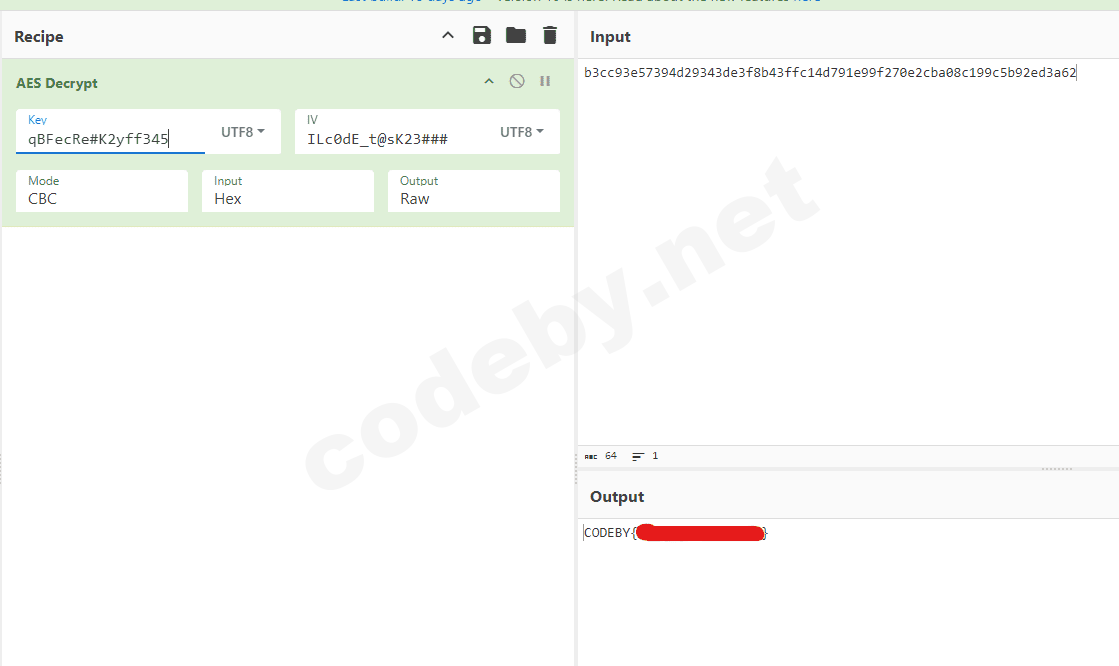Open IV UTF8 encoding dropdown
1119x666 pixels.
(522, 132)
